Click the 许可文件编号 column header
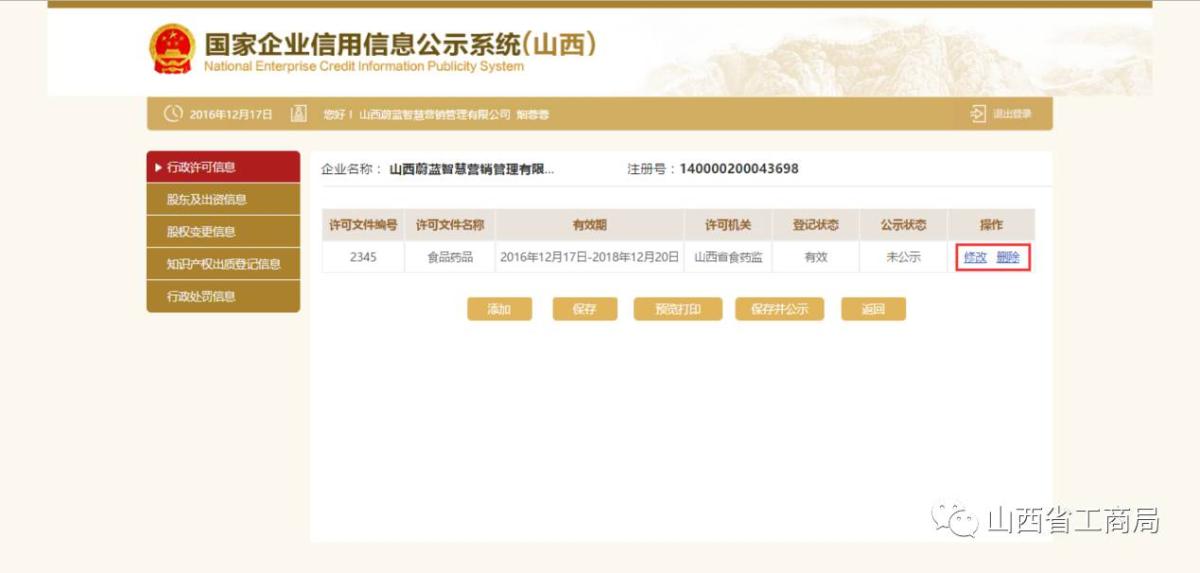Image resolution: width=1200 pixels, height=573 pixels. [x=363, y=225]
